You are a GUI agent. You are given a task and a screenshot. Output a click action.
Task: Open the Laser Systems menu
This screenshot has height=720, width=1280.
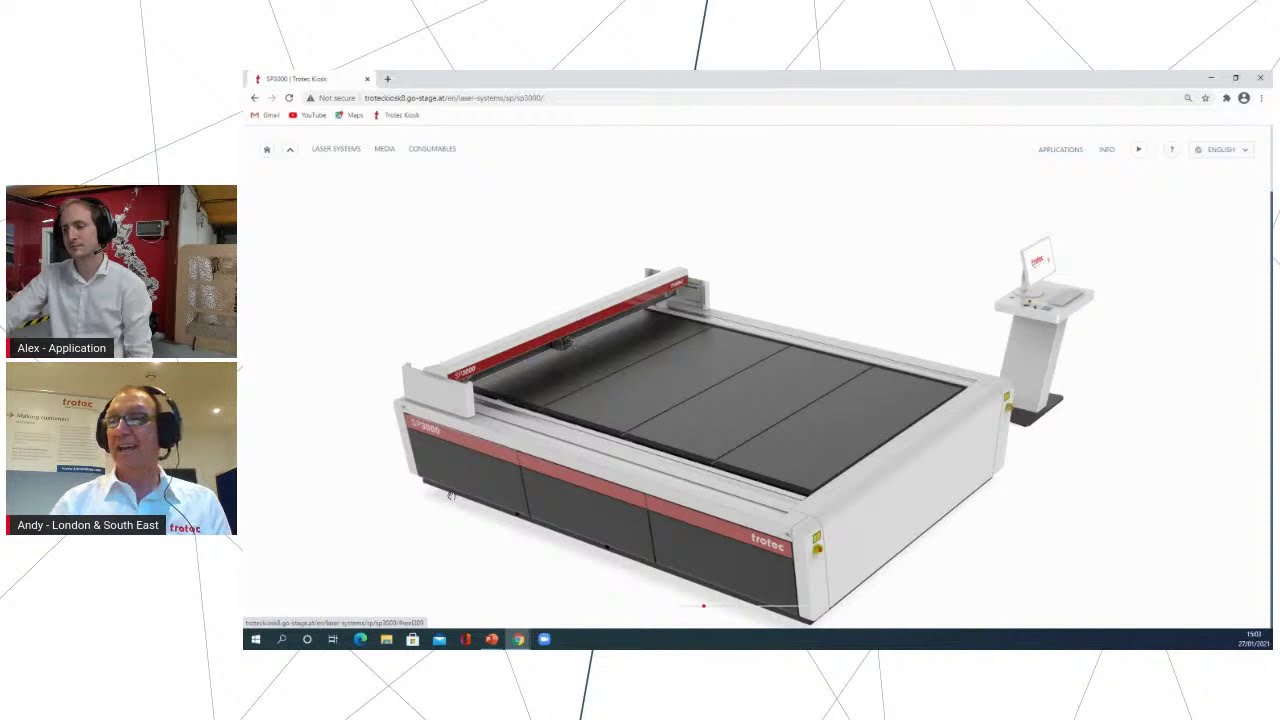pyautogui.click(x=336, y=149)
